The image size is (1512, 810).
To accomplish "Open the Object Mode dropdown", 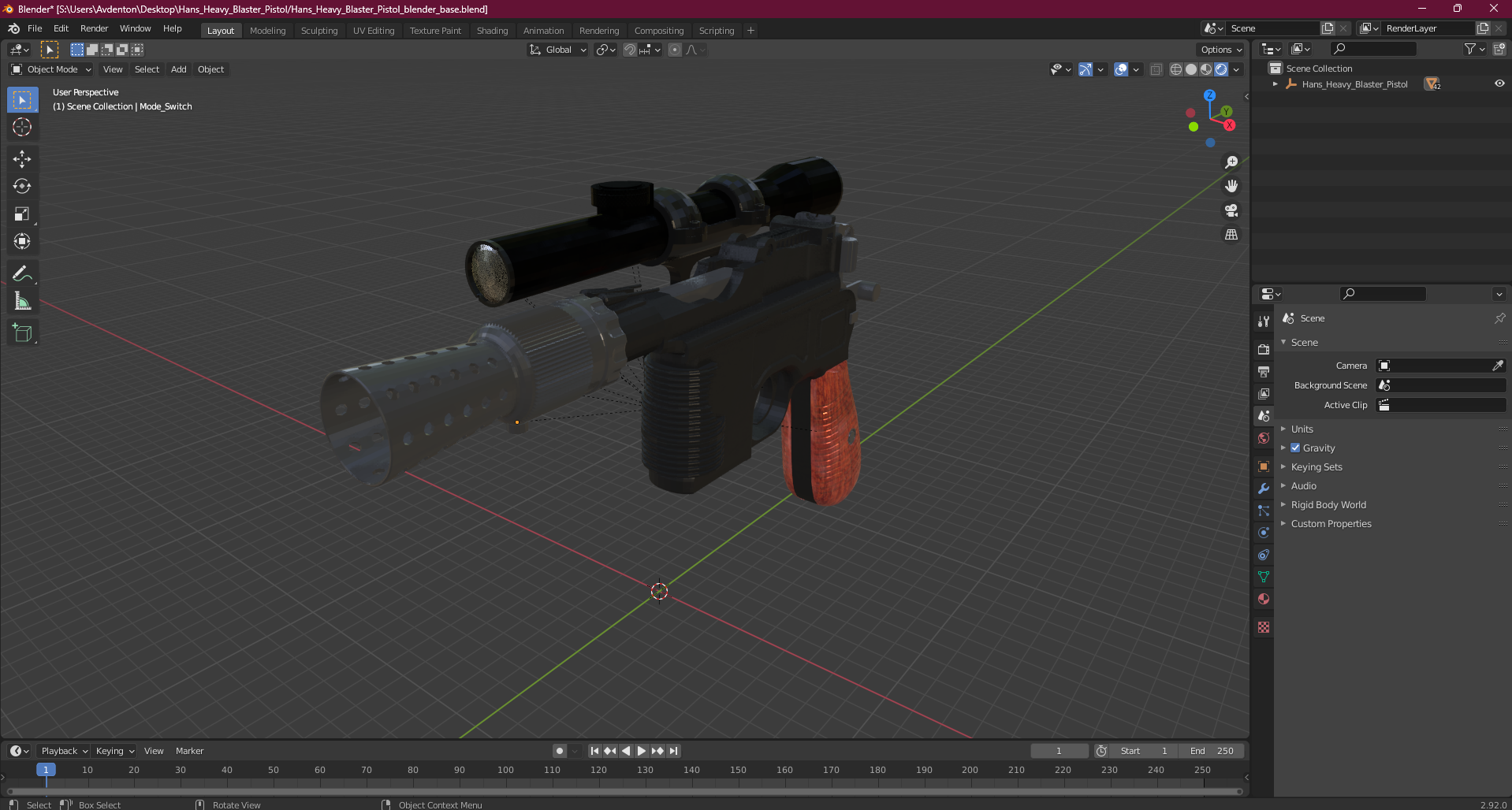I will pos(51,69).
